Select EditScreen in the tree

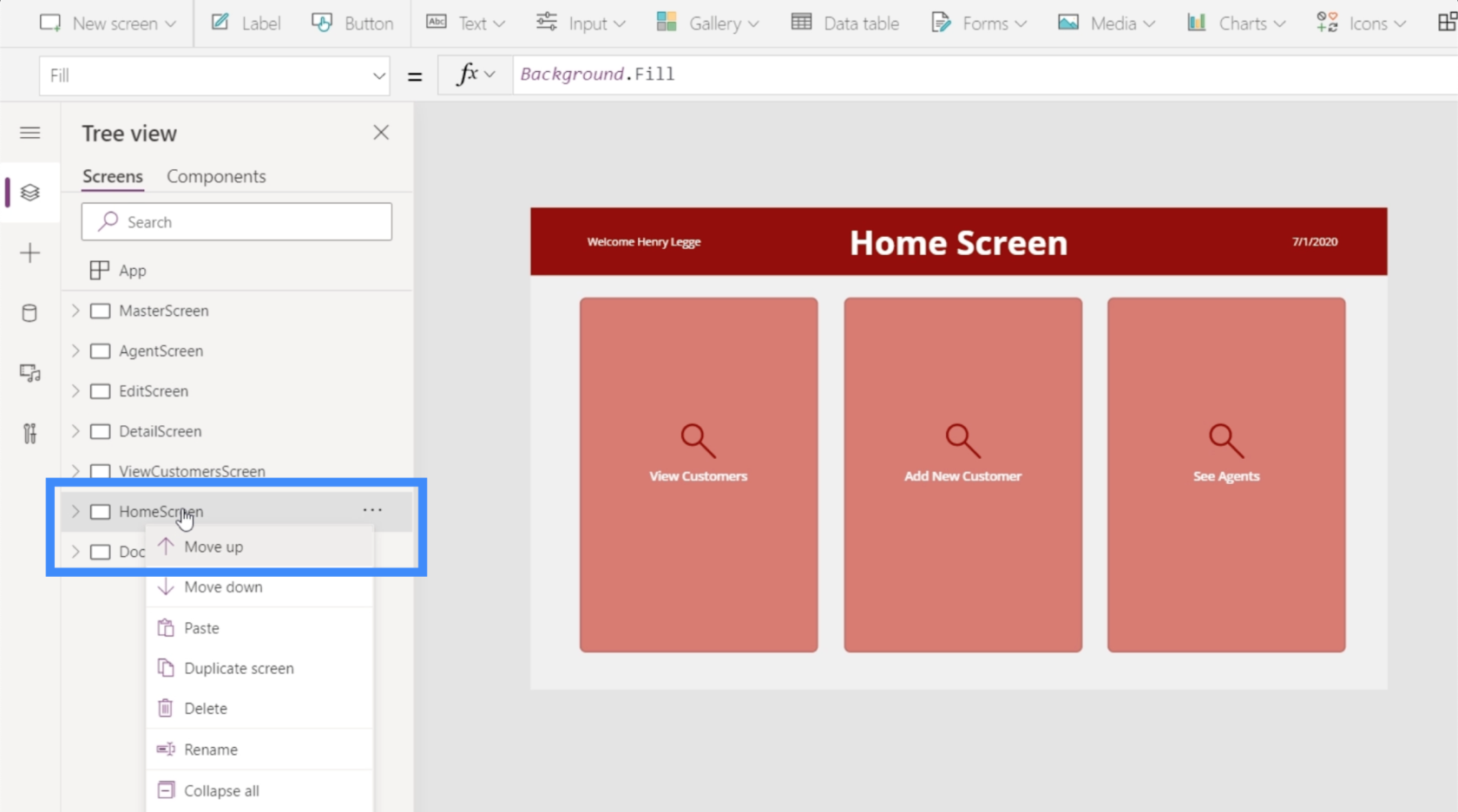(154, 391)
